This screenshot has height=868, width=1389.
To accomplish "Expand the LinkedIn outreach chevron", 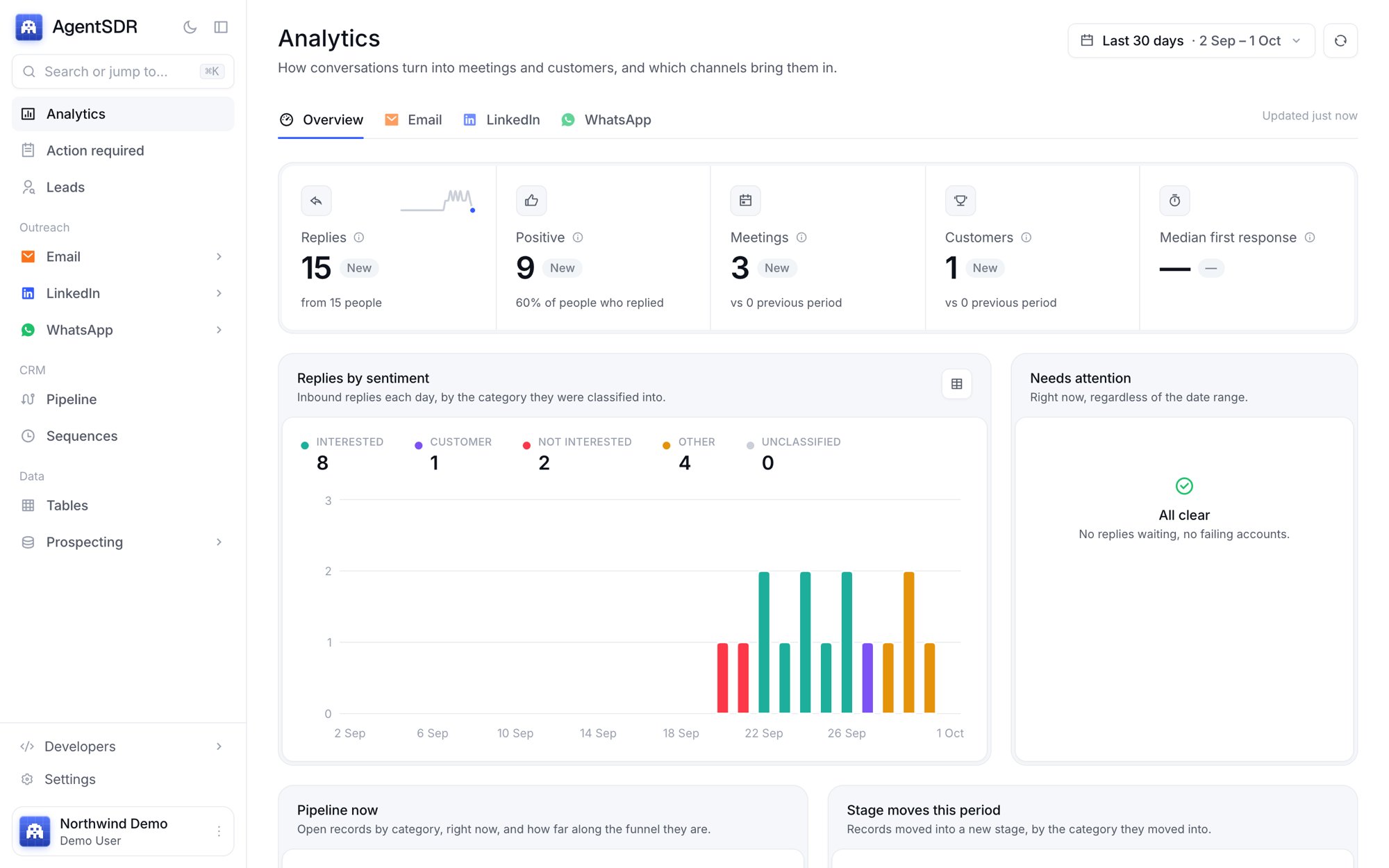I will (219, 294).
